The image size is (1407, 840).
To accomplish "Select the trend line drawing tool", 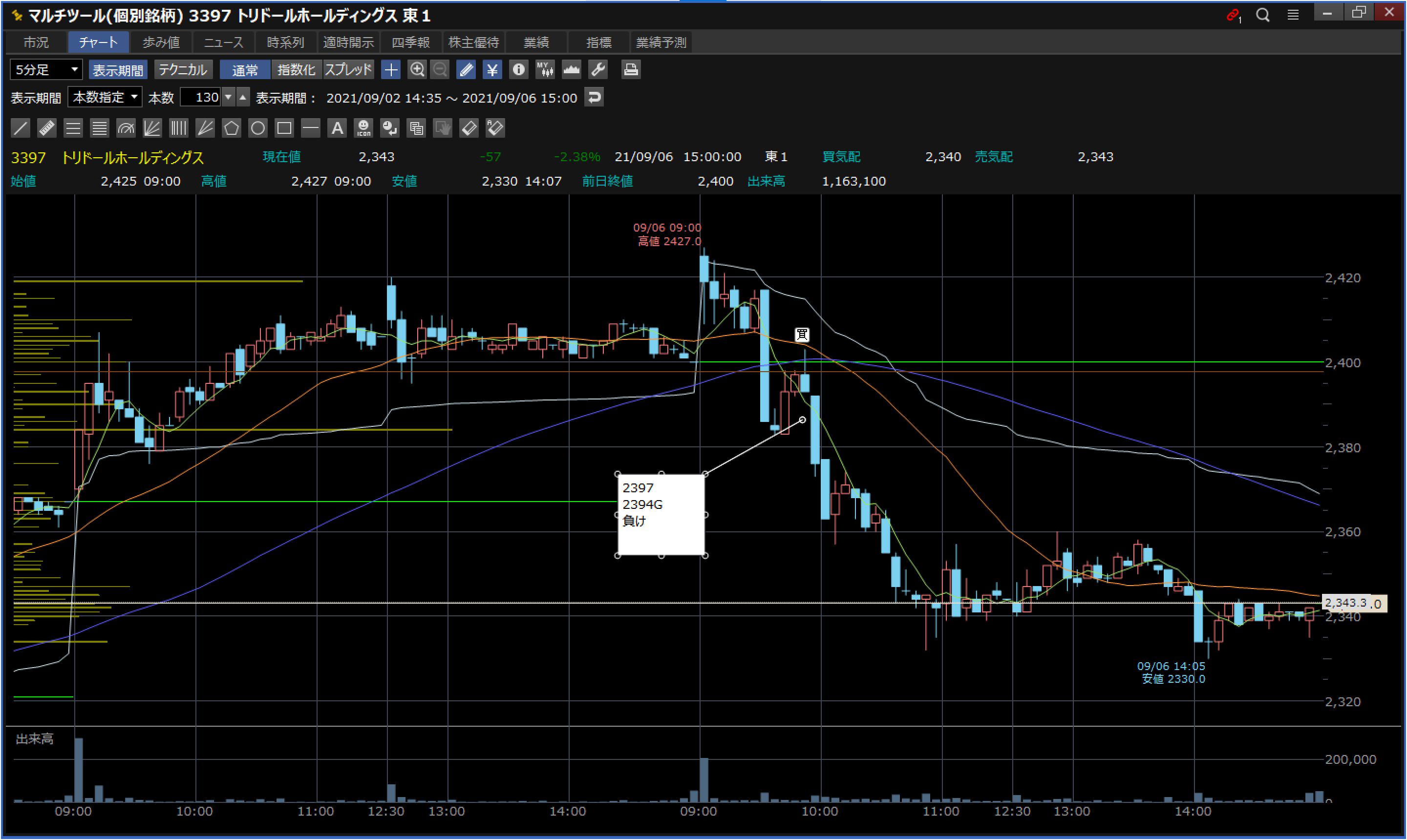I will click(21, 128).
